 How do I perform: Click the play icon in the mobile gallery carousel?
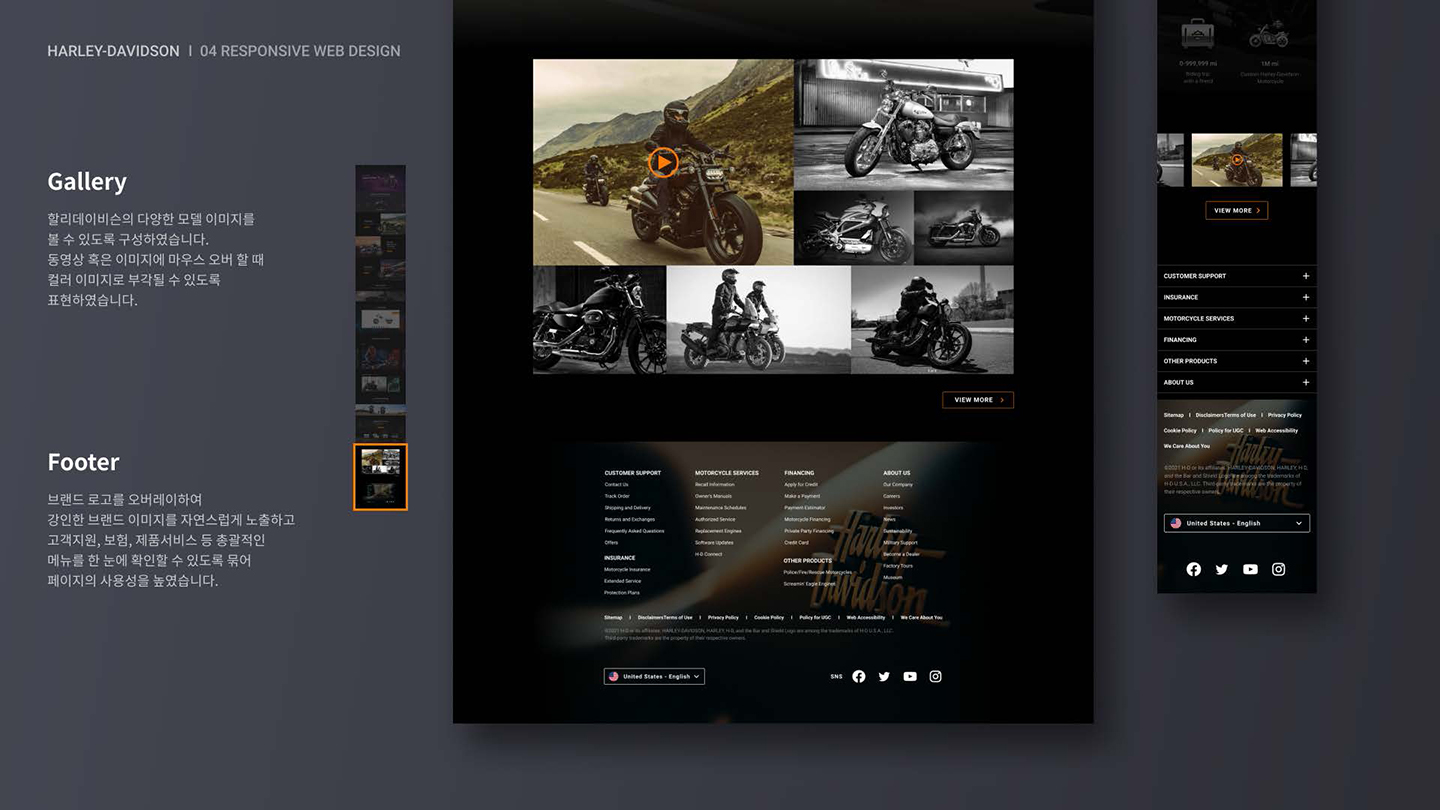tap(1237, 160)
